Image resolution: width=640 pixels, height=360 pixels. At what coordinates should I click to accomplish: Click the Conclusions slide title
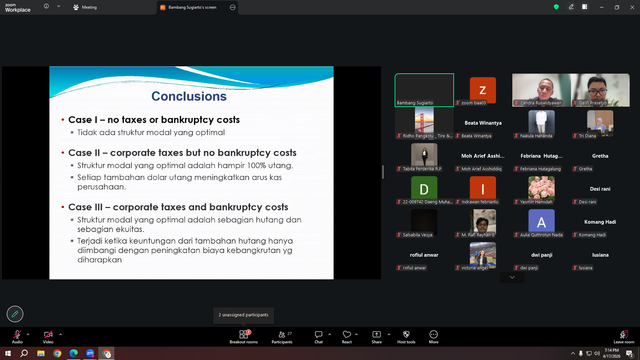coord(189,96)
